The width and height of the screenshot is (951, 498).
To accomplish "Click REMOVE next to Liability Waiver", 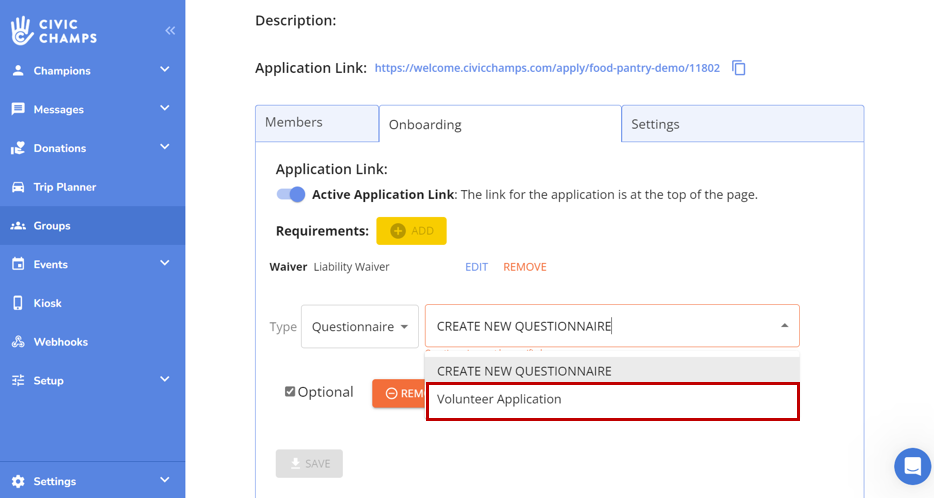I will tap(525, 267).
